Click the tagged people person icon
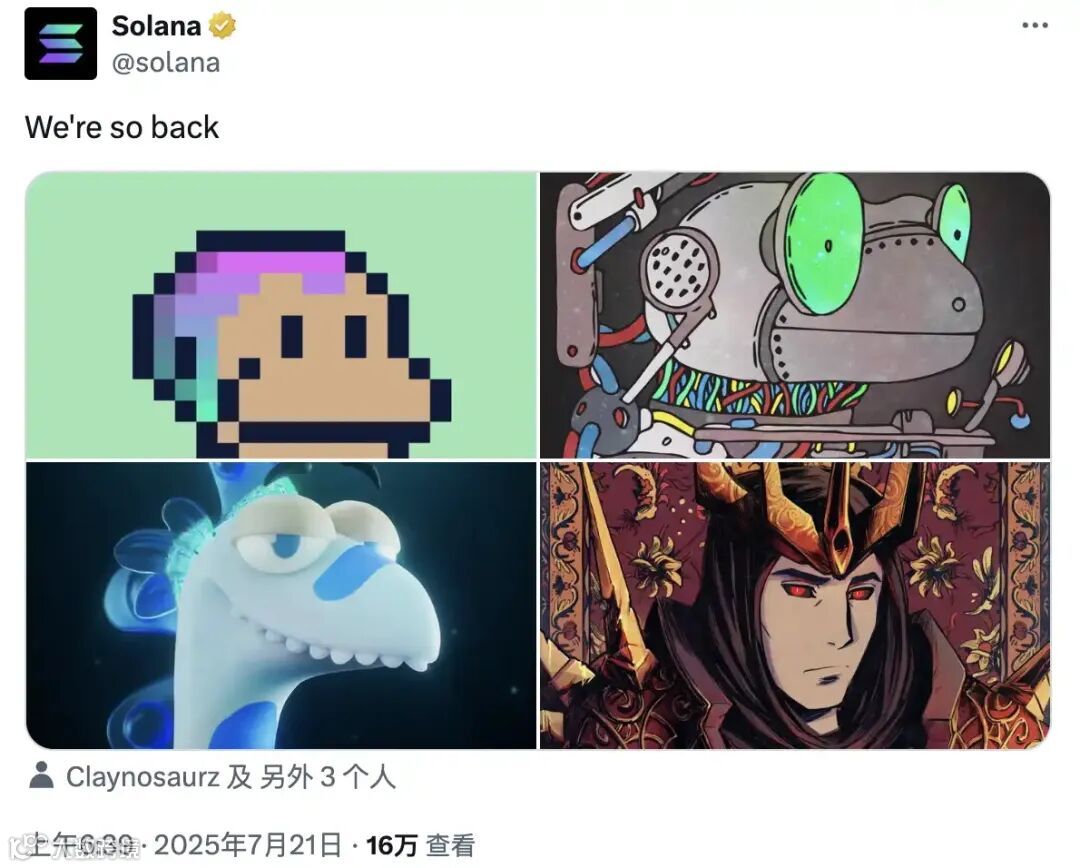This screenshot has width=1080, height=868. (x=41, y=776)
